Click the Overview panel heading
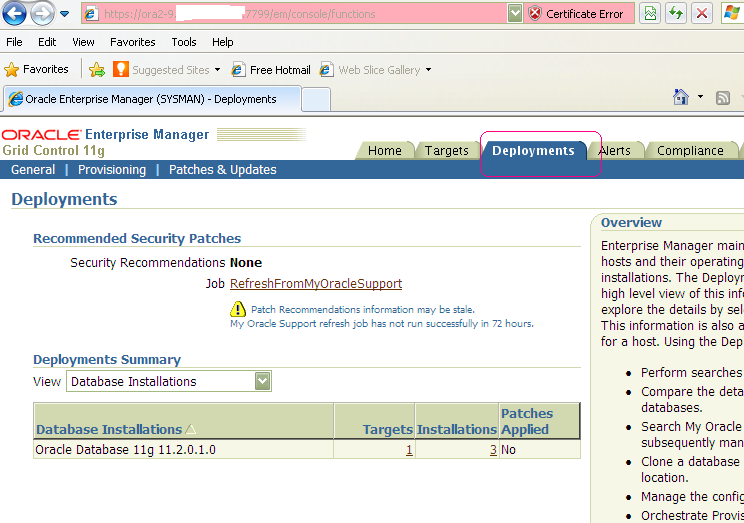Image resolution: width=744 pixels, height=523 pixels. point(631,223)
